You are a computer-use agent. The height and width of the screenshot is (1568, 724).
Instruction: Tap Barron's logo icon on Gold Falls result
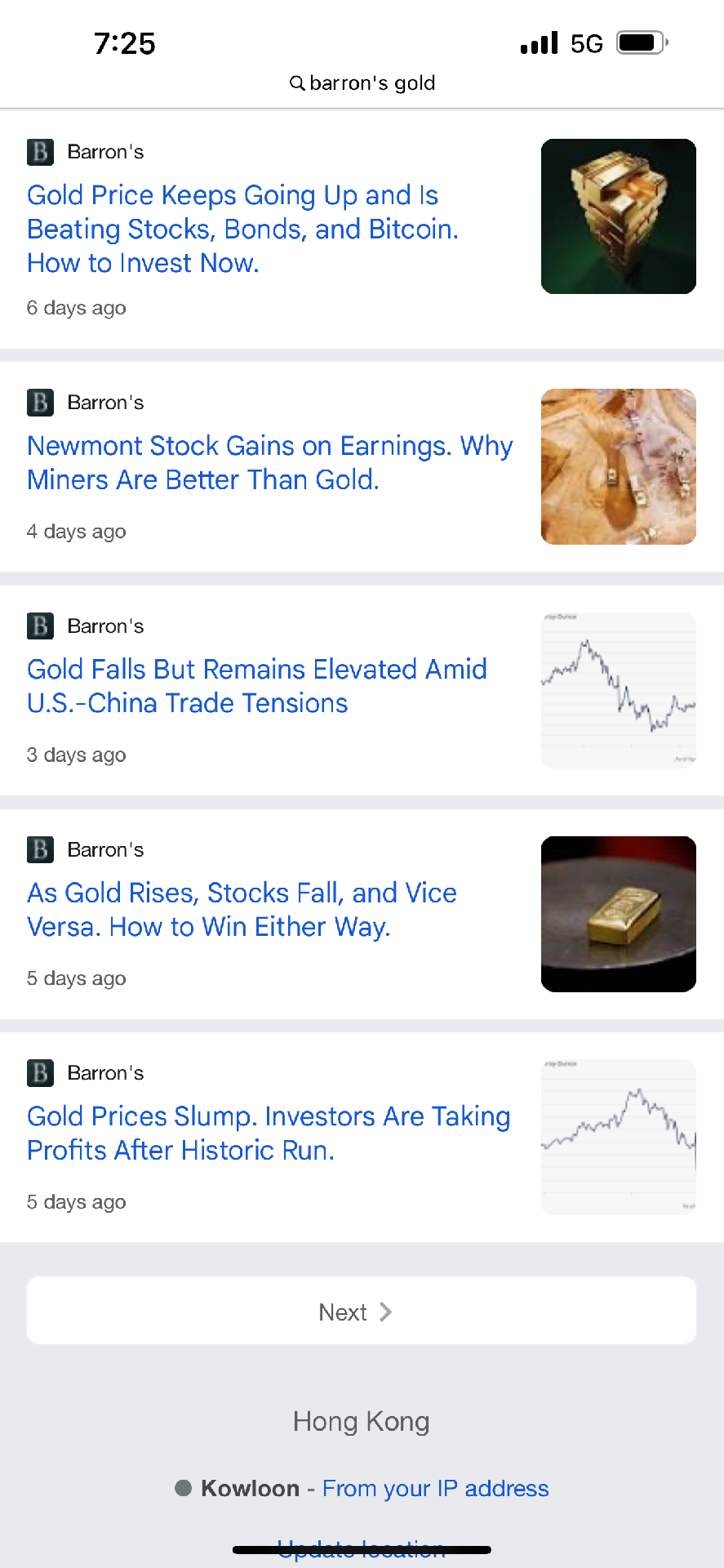click(x=40, y=626)
